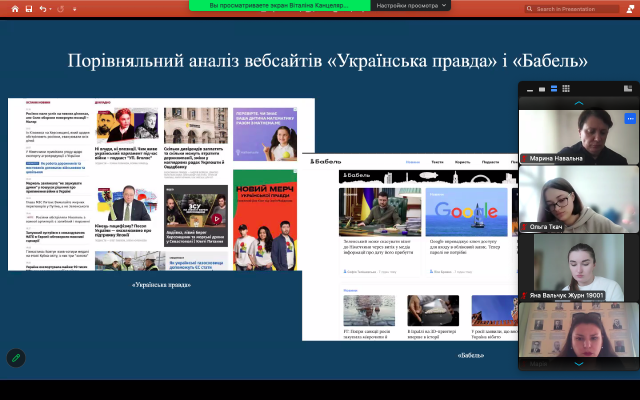The image size is (640, 400).
Task: Click the green annotation pencil button
Action: 16,357
